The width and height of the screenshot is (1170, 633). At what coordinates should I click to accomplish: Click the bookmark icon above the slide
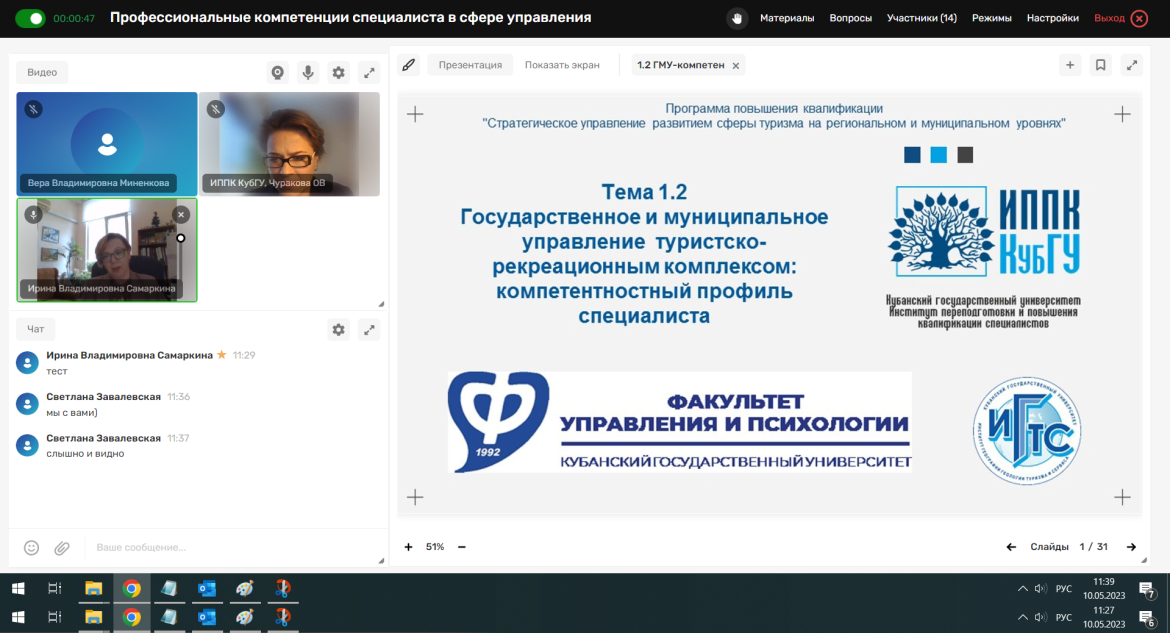tap(1101, 65)
